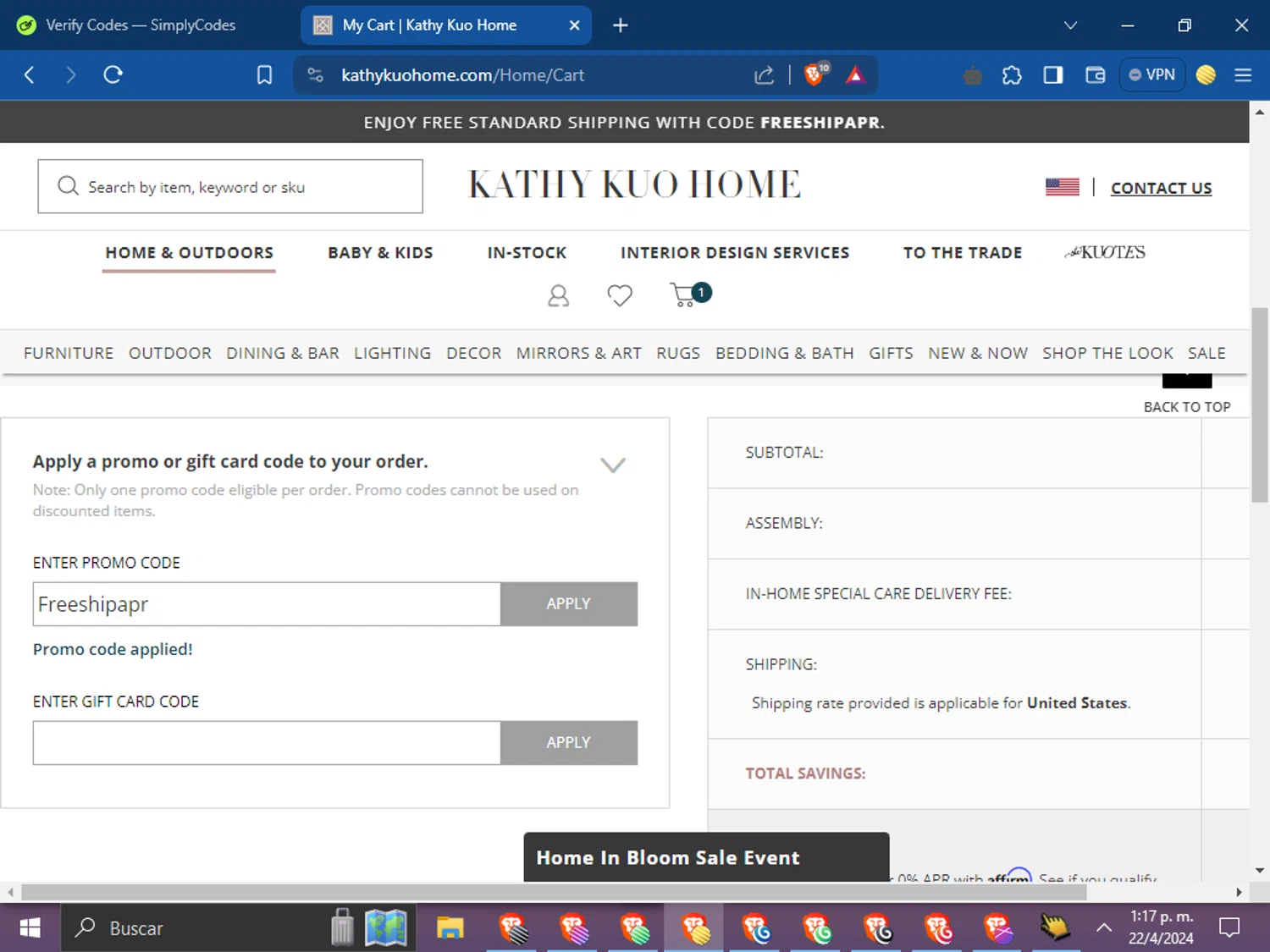Image resolution: width=1270 pixels, height=952 pixels.
Task: Open a new browser tab with plus
Action: pos(621,25)
